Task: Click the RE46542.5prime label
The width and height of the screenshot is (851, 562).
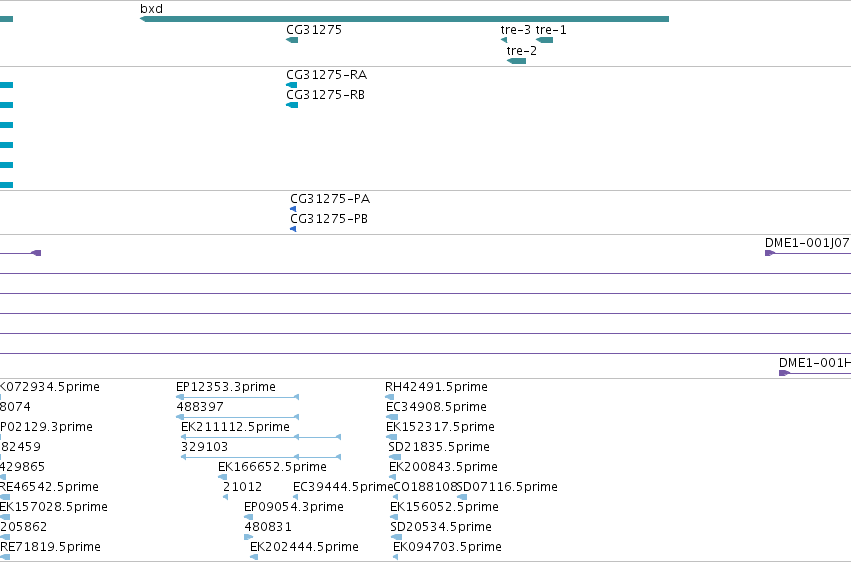Action: (x=49, y=487)
